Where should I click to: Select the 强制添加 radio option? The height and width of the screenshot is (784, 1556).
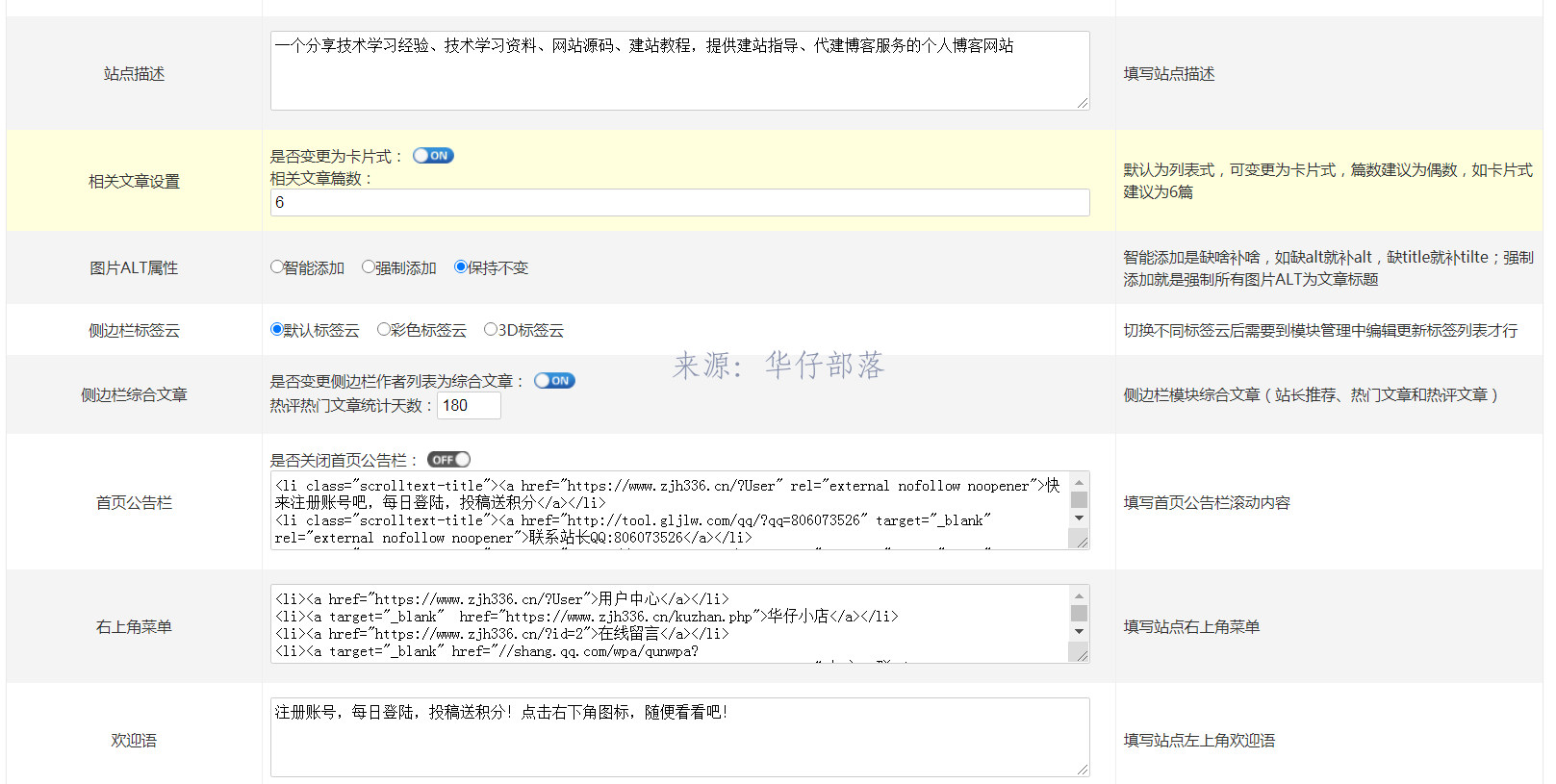pos(369,267)
